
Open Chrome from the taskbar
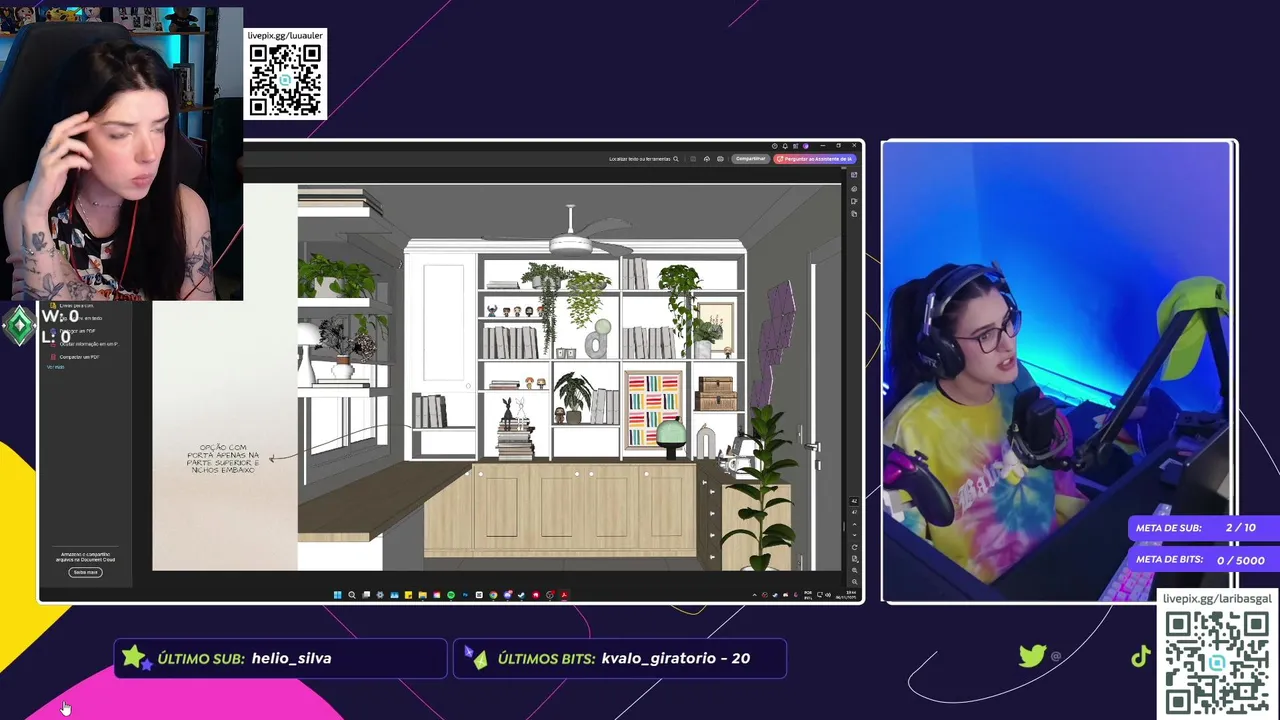tap(493, 595)
